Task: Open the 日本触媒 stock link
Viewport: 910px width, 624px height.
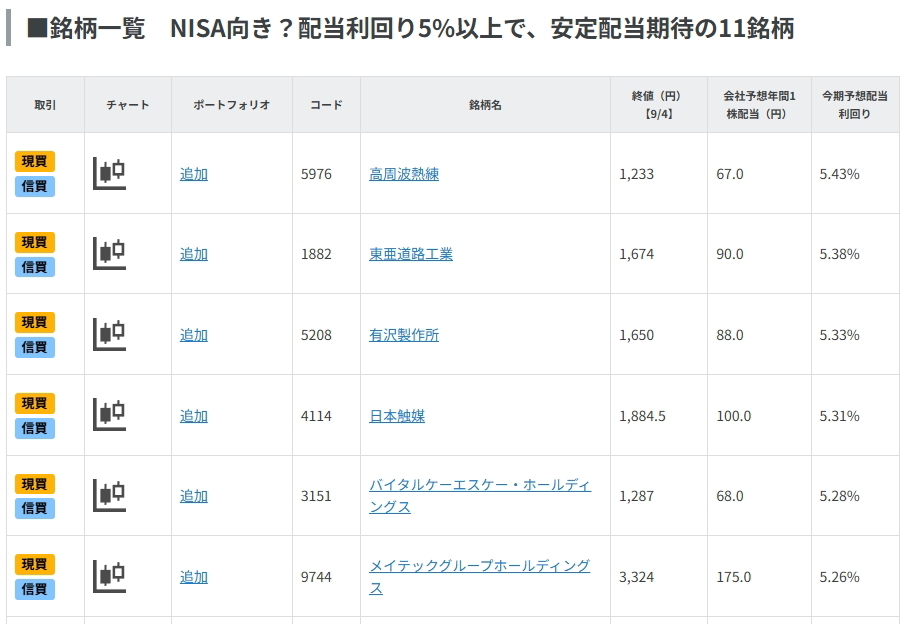Action: coord(397,416)
